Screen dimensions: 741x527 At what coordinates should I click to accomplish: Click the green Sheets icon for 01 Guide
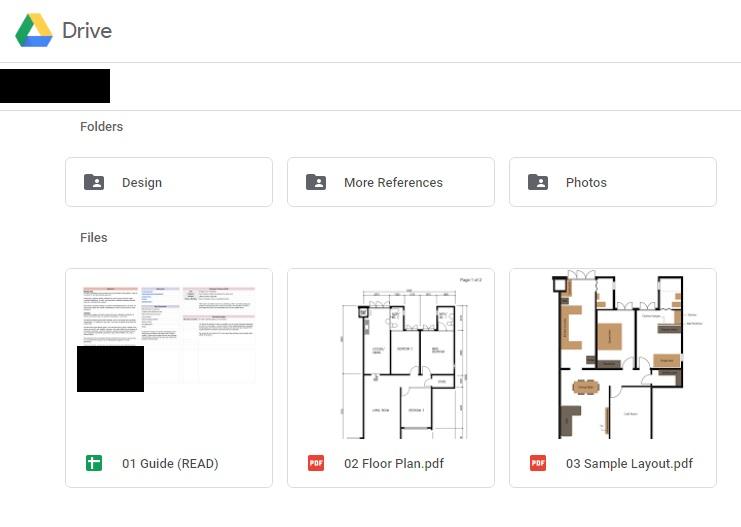point(94,463)
